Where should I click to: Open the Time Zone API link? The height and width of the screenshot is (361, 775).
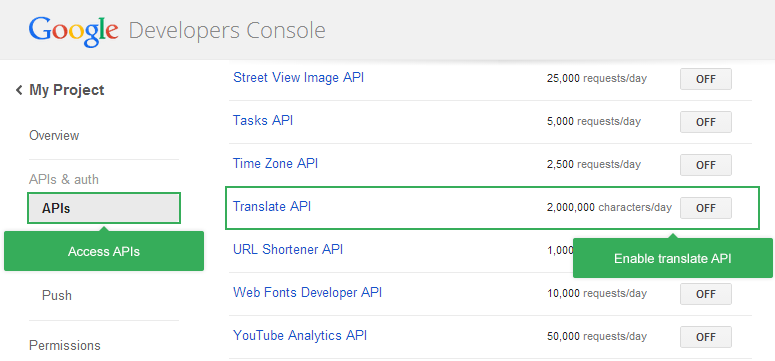click(275, 163)
